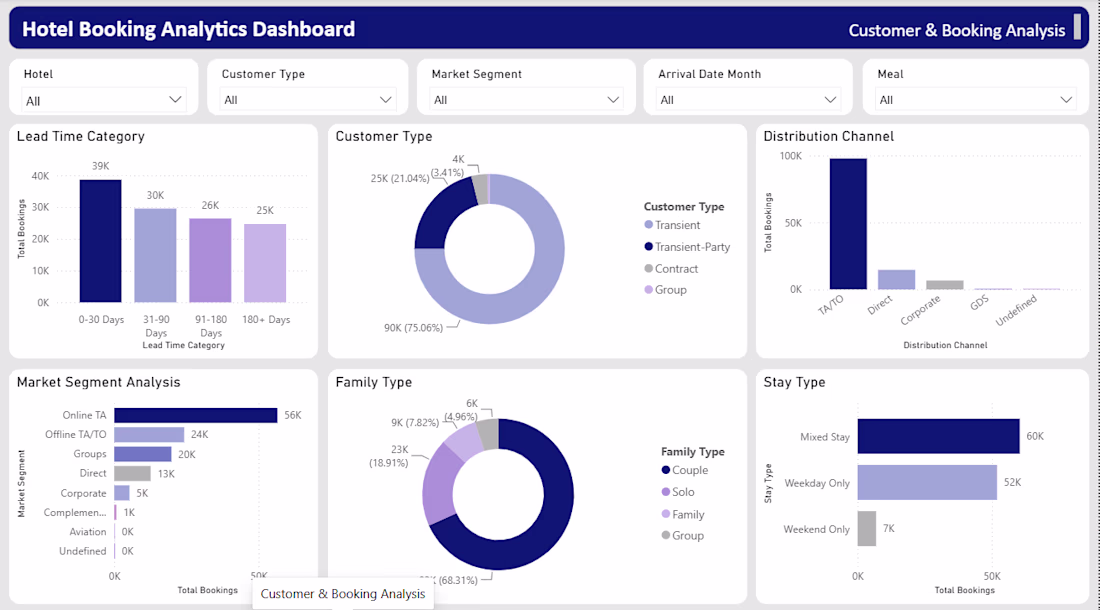
Task: Expand the Customer Type slicer dropdown
Action: click(307, 100)
